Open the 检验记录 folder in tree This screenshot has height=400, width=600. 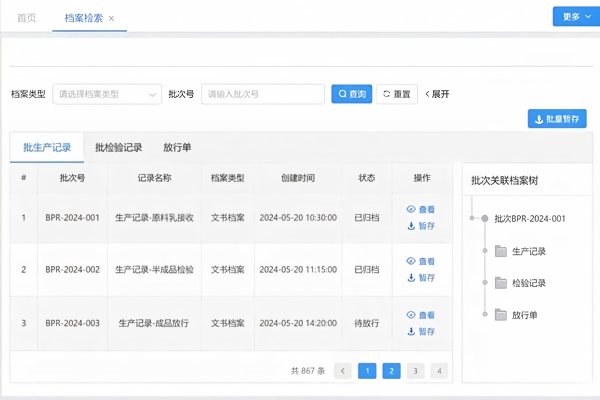pyautogui.click(x=520, y=283)
